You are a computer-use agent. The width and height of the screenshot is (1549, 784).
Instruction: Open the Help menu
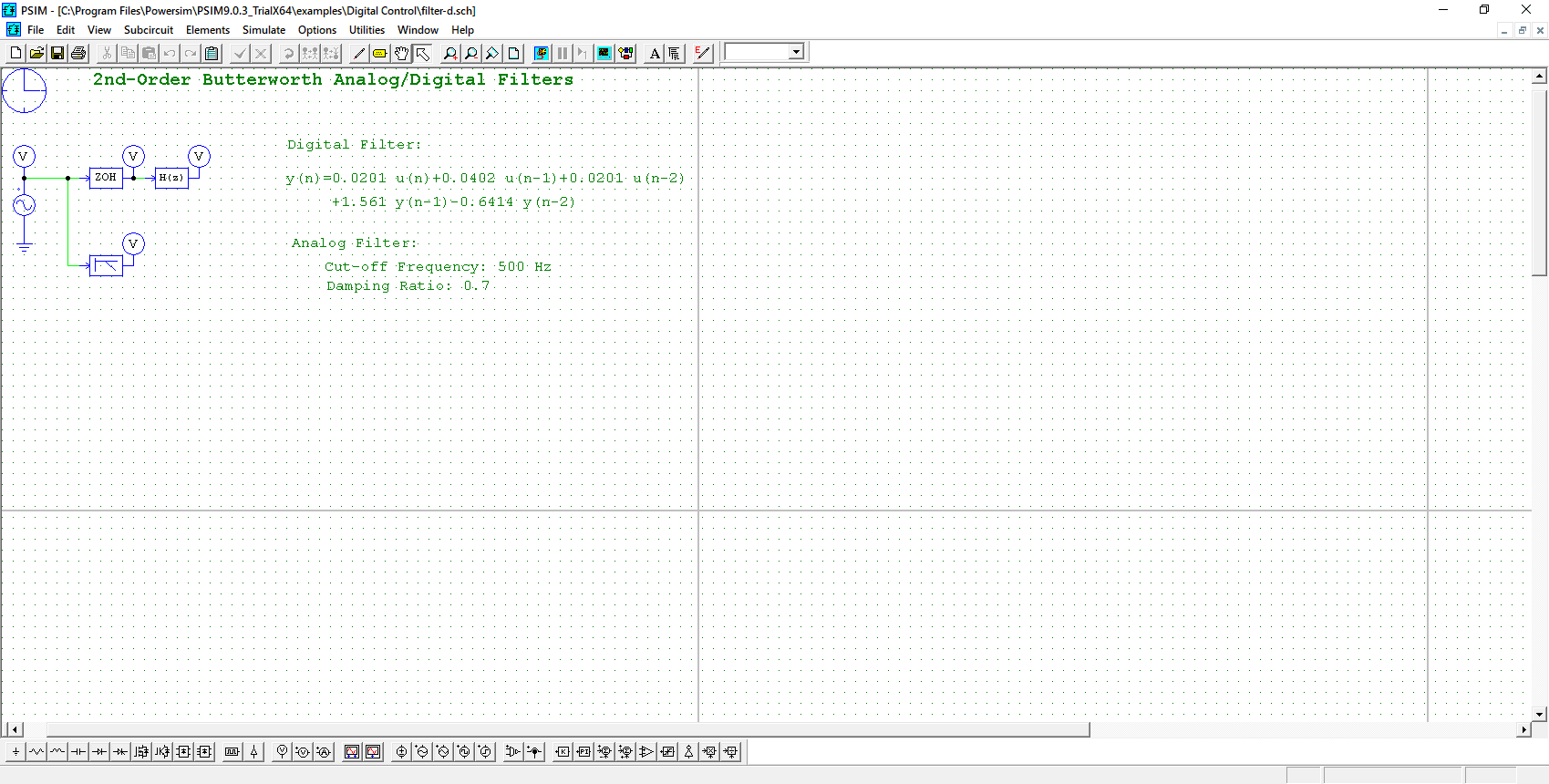pyautogui.click(x=463, y=30)
